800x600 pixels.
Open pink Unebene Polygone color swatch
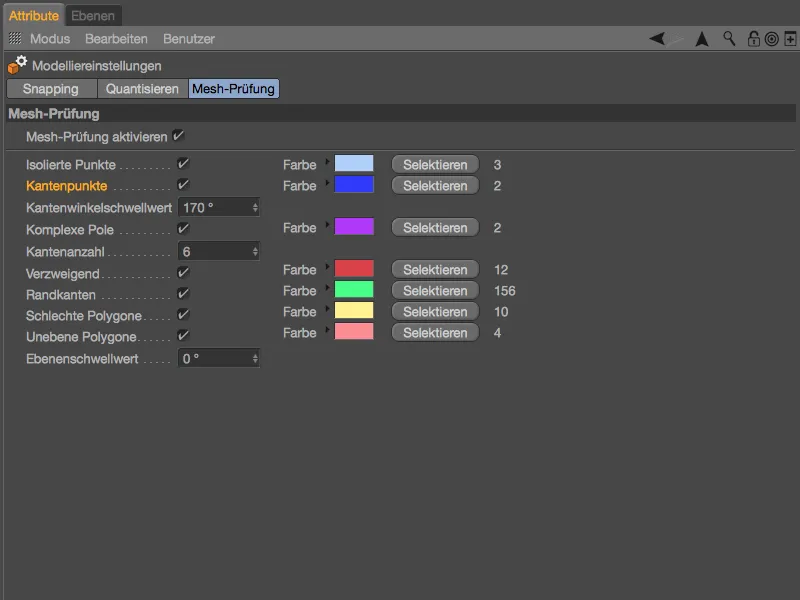(354, 331)
